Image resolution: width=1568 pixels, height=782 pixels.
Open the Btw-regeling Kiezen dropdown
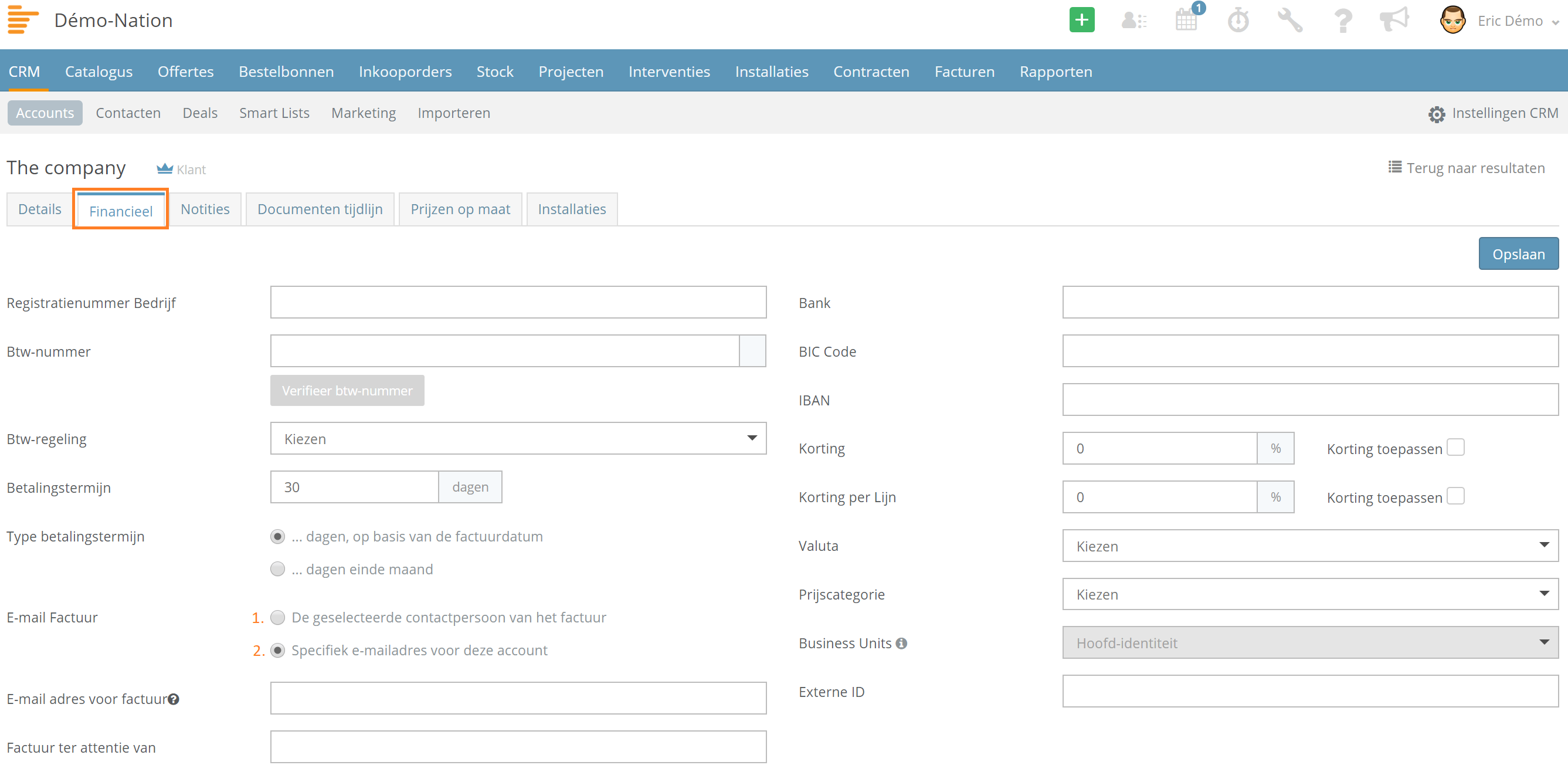pyautogui.click(x=518, y=438)
